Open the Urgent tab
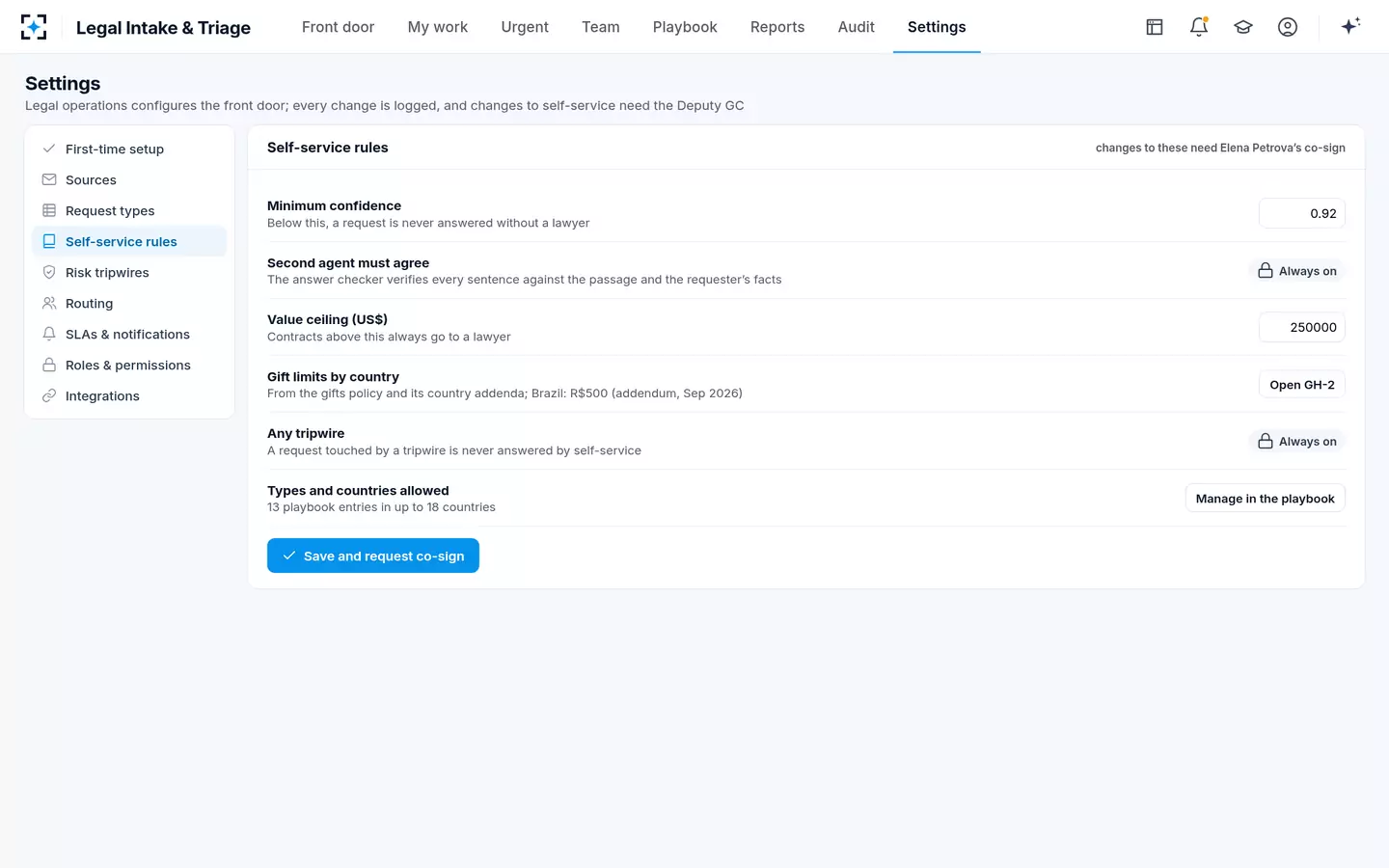The height and width of the screenshot is (868, 1389). click(x=525, y=27)
